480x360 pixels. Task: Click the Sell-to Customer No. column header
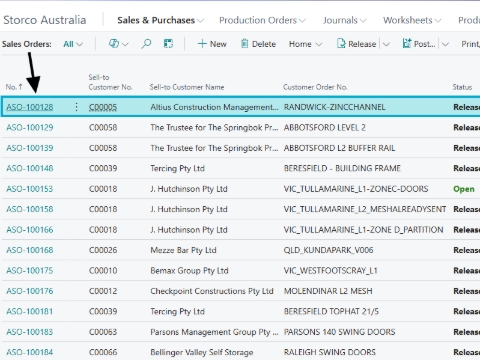(110, 82)
